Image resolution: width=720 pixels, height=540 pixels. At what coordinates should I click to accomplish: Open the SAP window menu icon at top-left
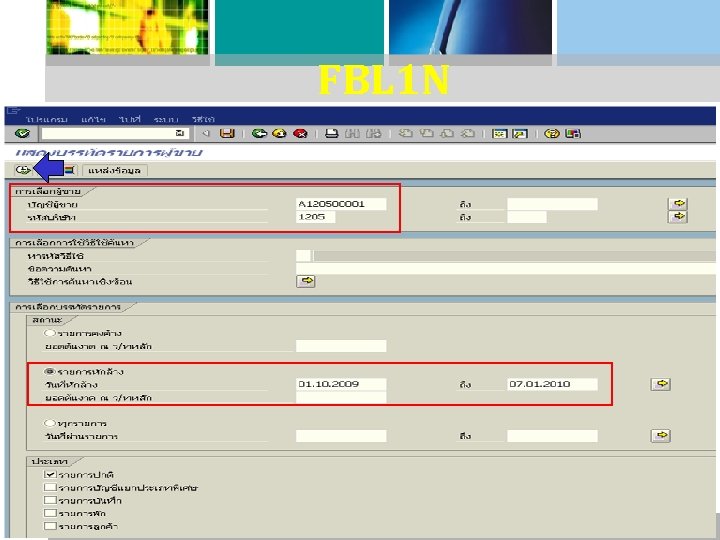(13, 111)
